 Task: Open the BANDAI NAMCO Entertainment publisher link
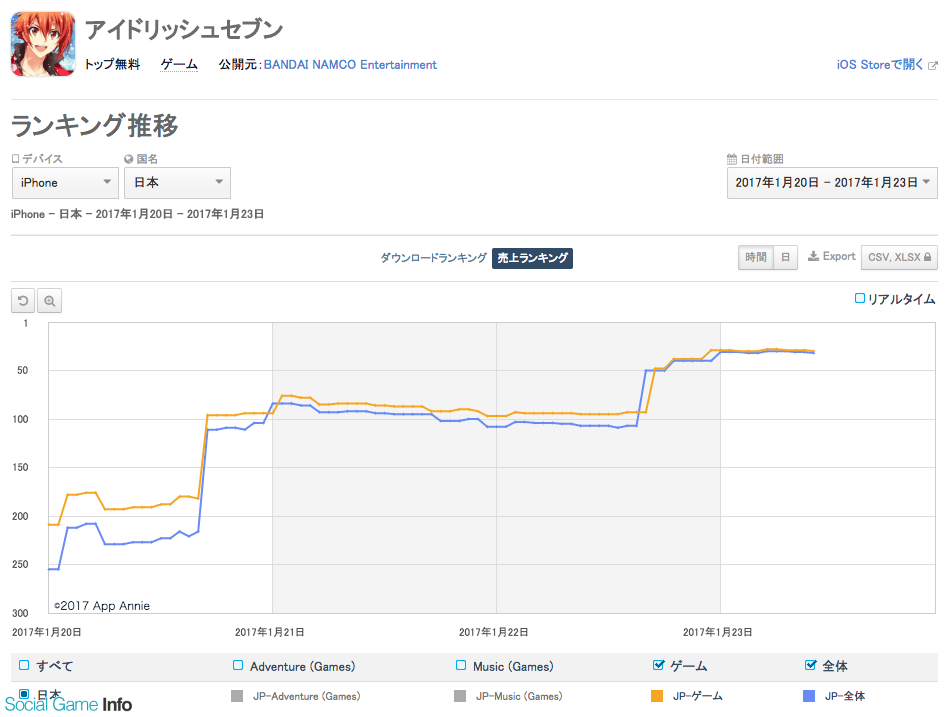[x=350, y=65]
